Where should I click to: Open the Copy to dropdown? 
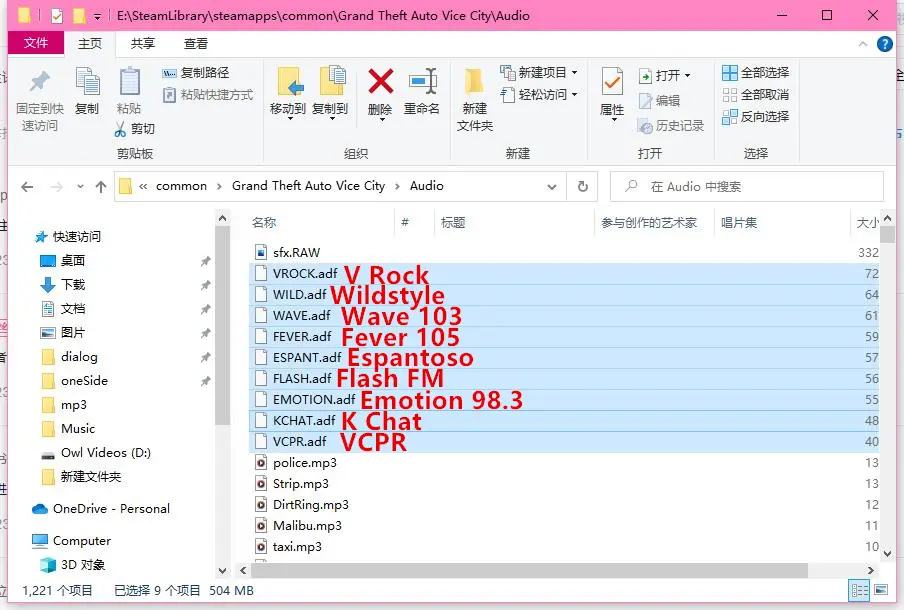click(332, 119)
